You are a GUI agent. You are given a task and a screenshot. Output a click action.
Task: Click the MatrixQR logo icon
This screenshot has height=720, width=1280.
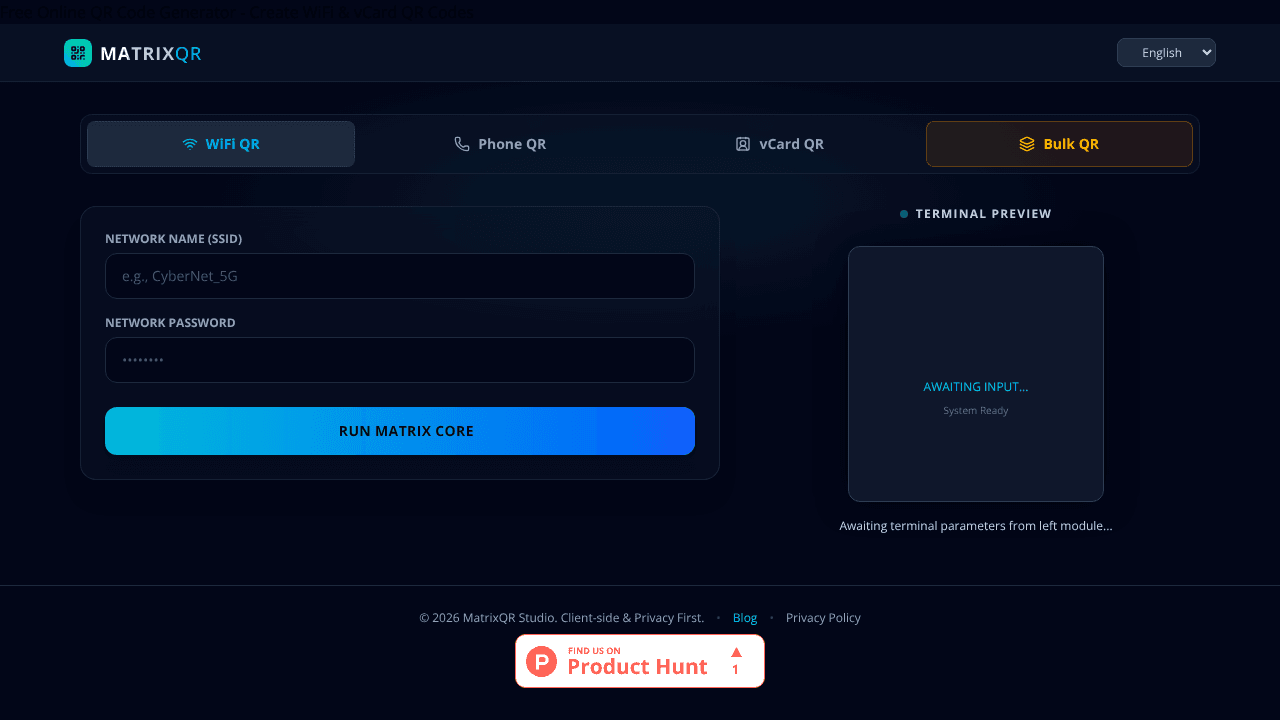coord(78,53)
